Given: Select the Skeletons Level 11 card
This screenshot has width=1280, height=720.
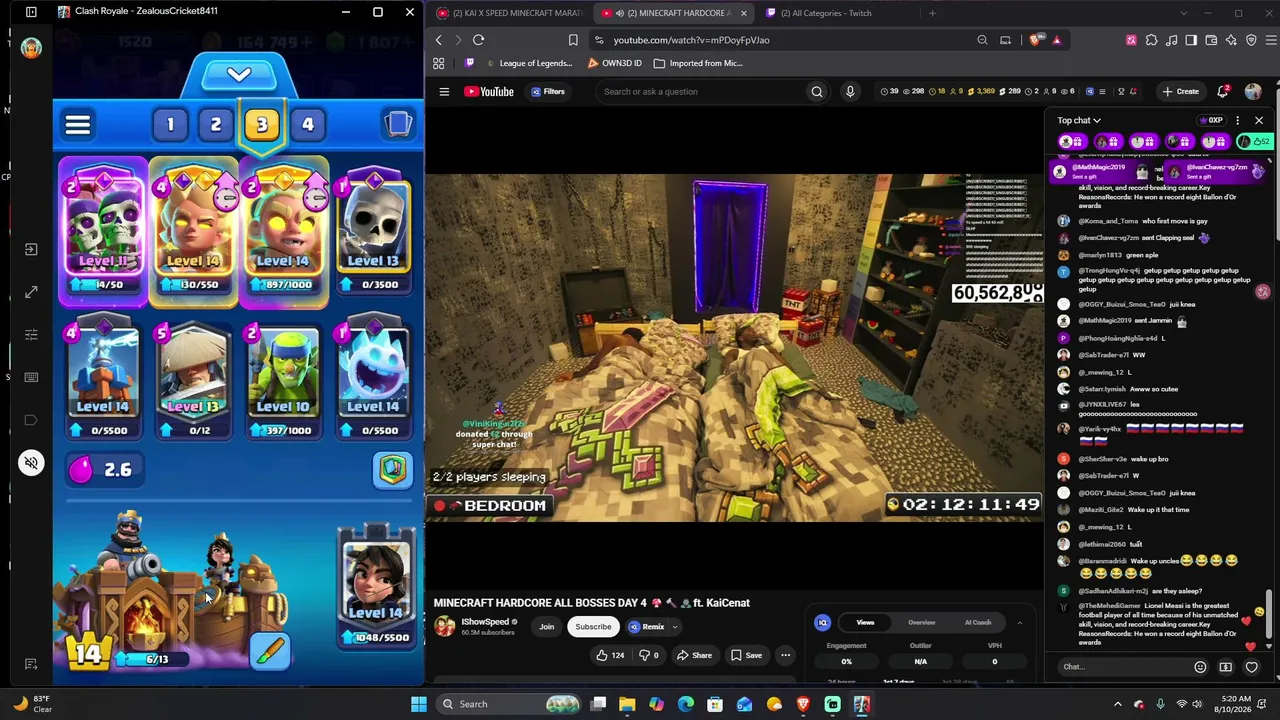Looking at the screenshot, I should [103, 231].
